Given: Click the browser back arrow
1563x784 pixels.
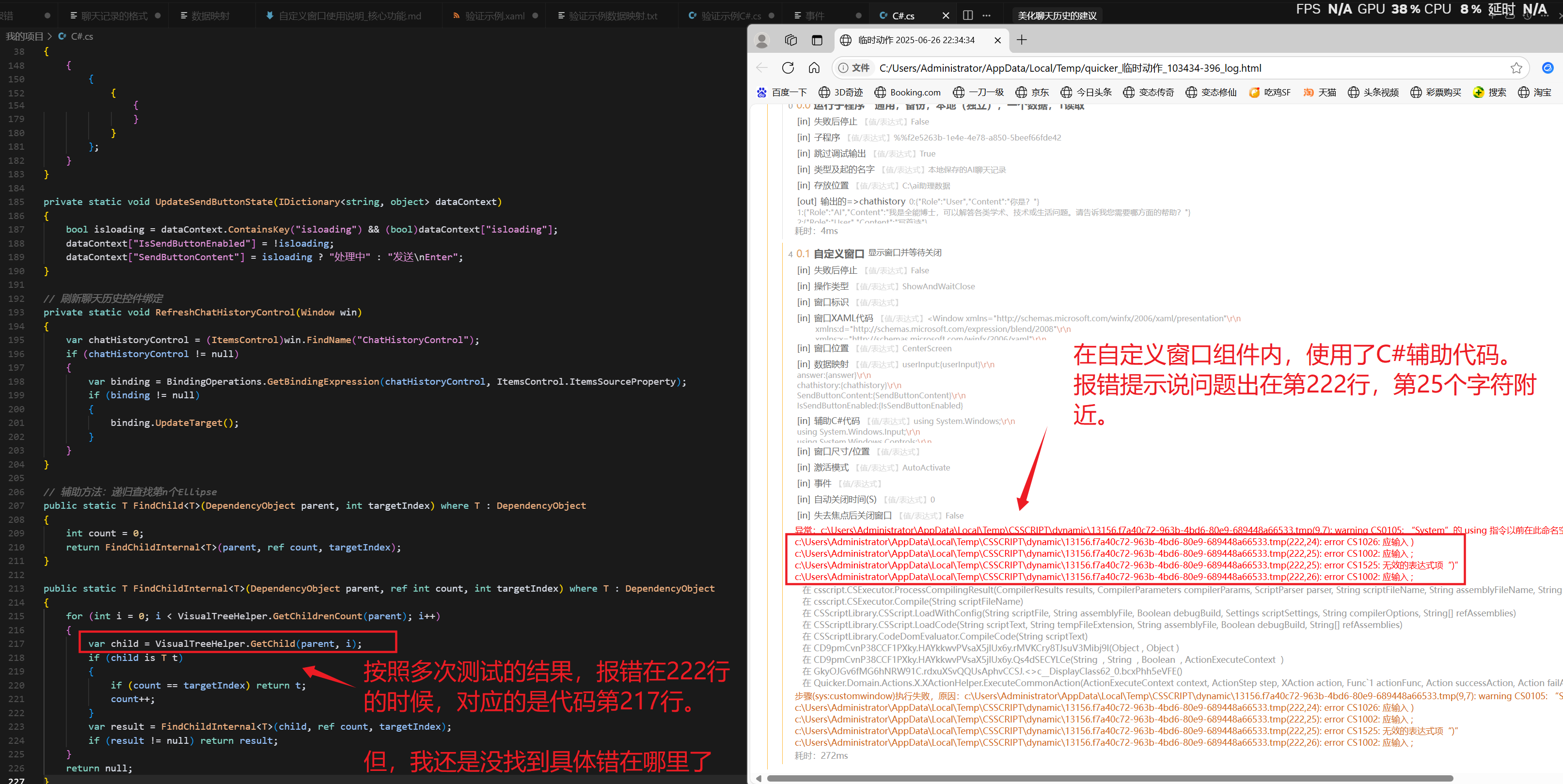Looking at the screenshot, I should click(762, 68).
